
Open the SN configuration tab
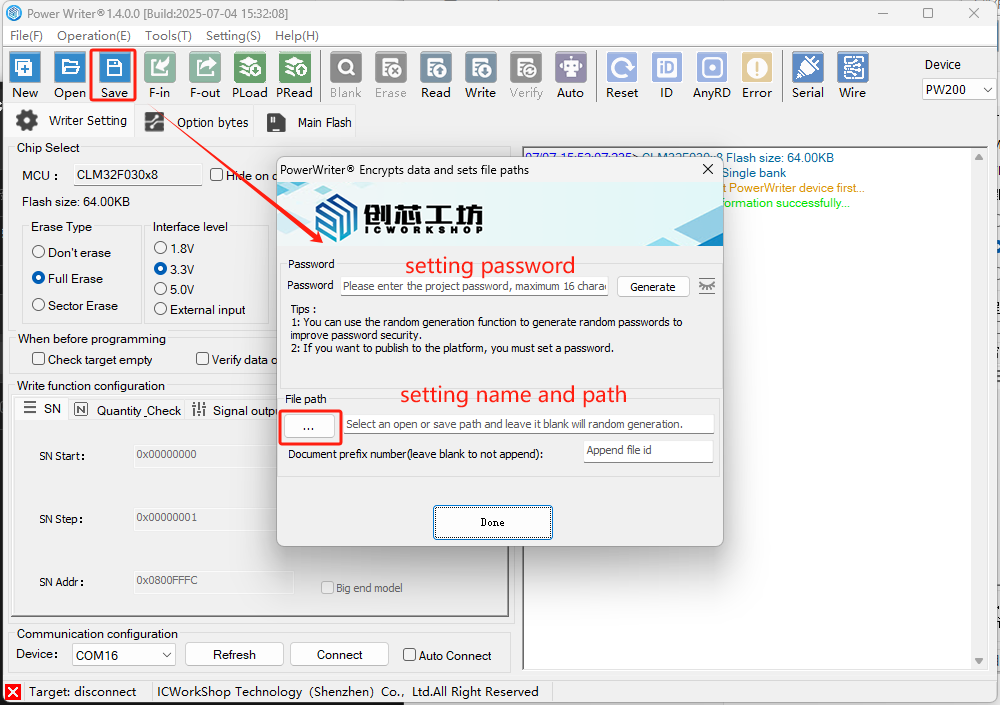tap(42, 408)
